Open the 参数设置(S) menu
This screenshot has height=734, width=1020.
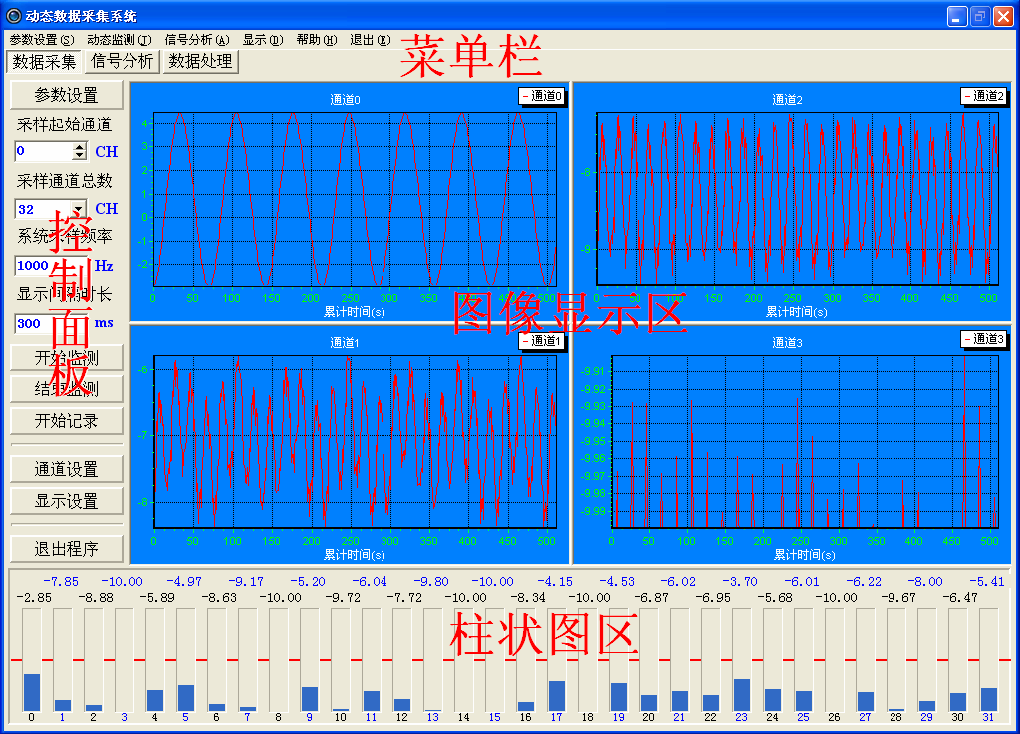click(41, 40)
